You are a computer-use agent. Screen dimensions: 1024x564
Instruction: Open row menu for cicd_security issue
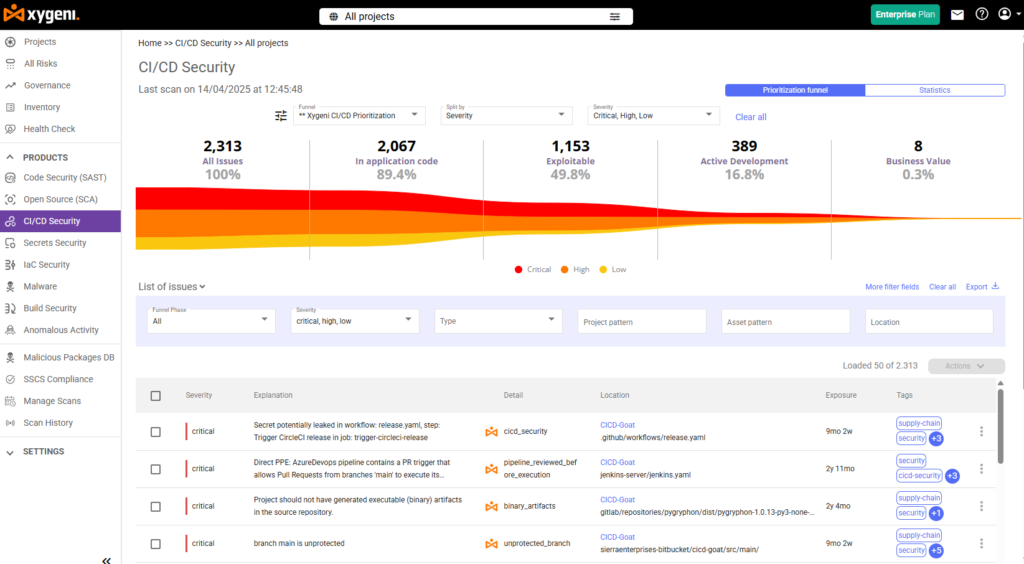click(981, 431)
